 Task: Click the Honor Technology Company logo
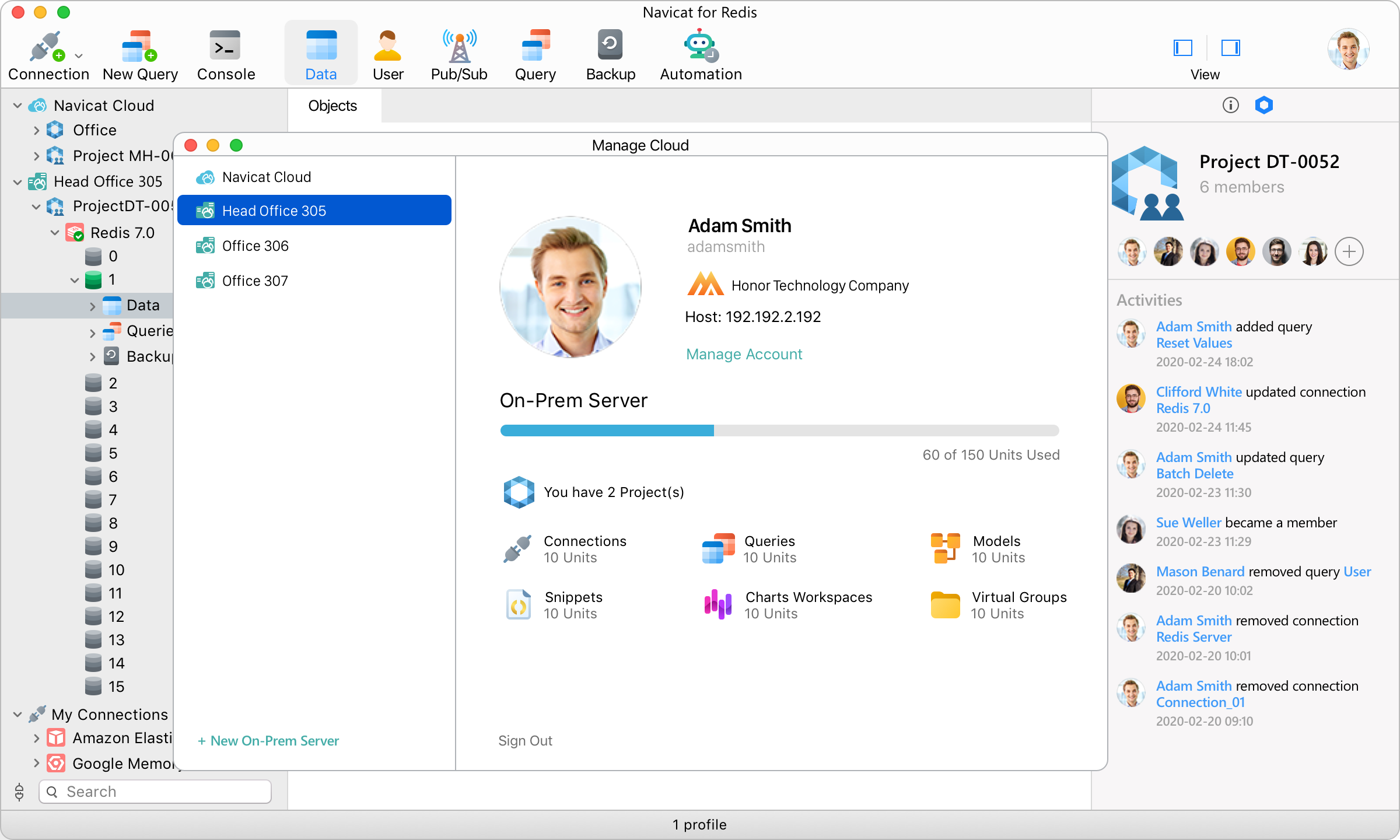point(706,285)
